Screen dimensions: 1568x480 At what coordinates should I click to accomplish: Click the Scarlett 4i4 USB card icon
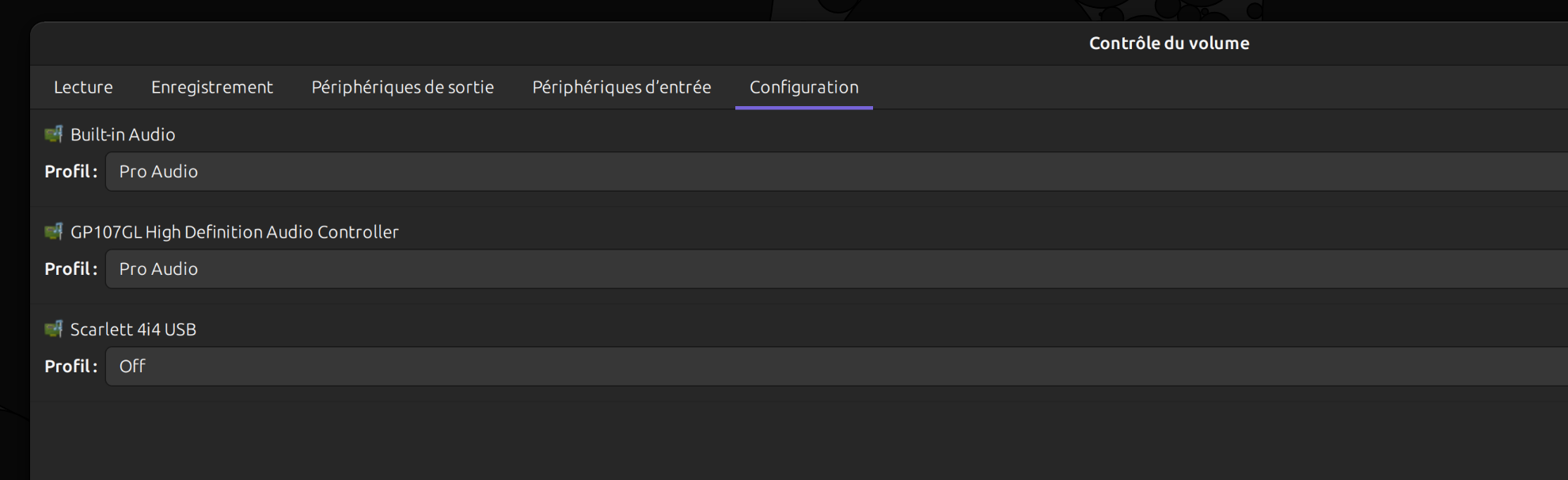pyautogui.click(x=54, y=330)
